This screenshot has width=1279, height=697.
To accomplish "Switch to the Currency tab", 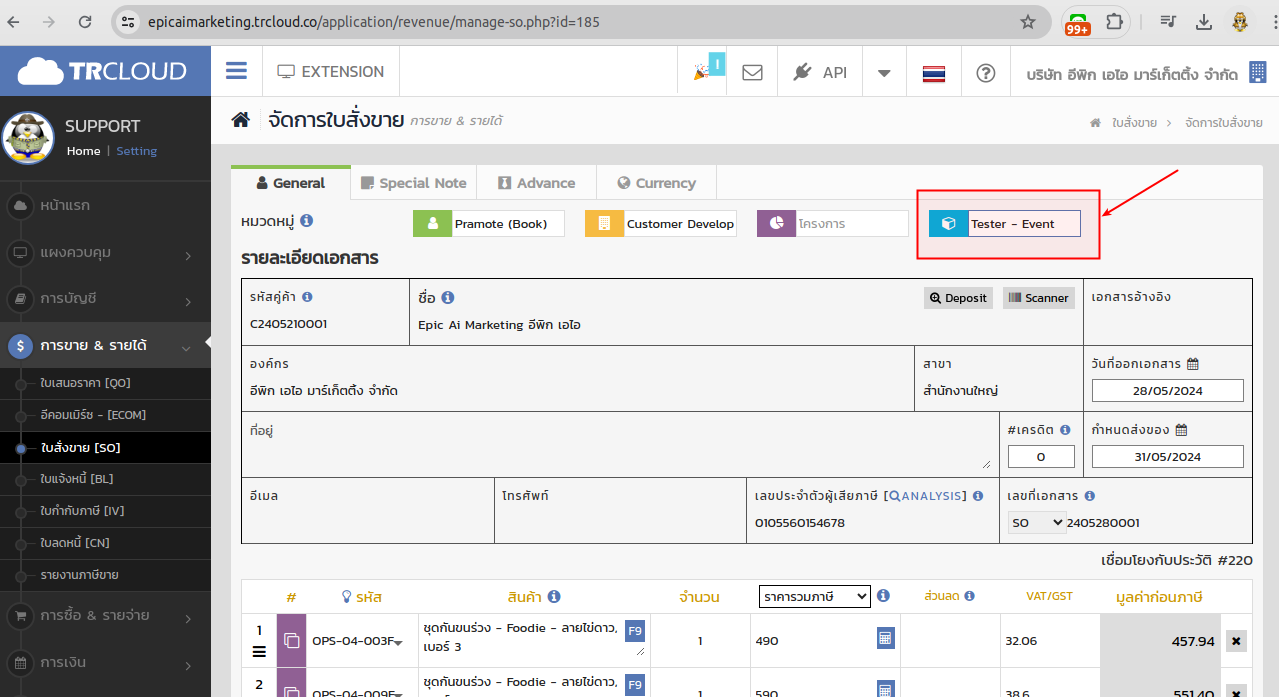I will 656,183.
